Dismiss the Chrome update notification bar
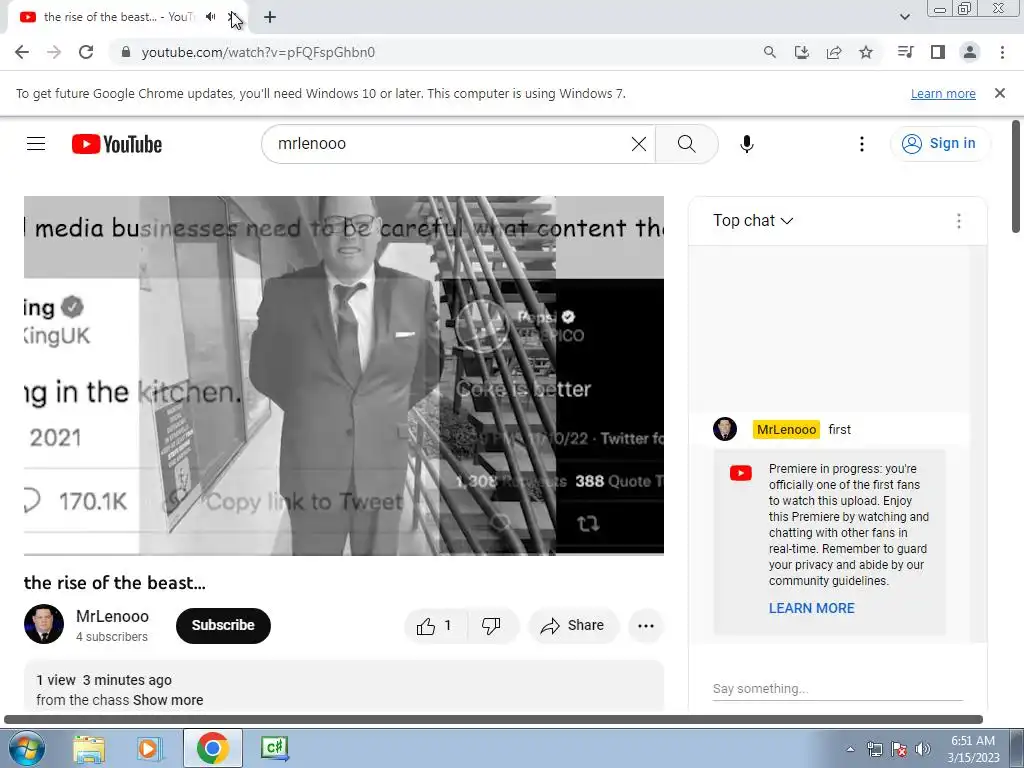1024x768 pixels. click(x=1000, y=93)
